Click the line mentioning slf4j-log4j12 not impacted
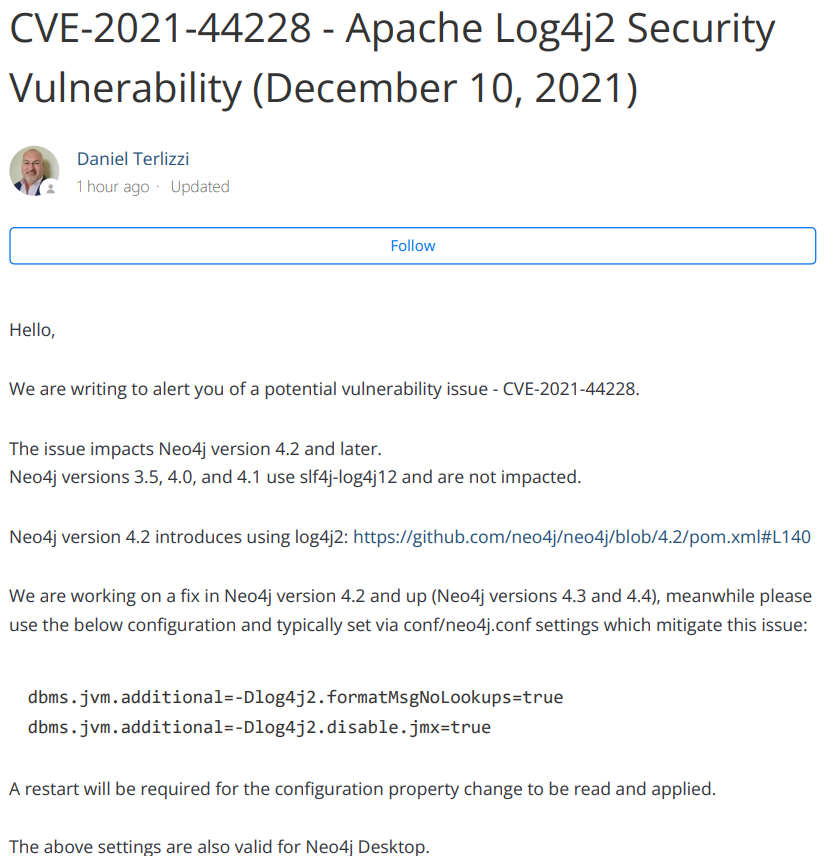This screenshot has height=856, width=824. [295, 477]
